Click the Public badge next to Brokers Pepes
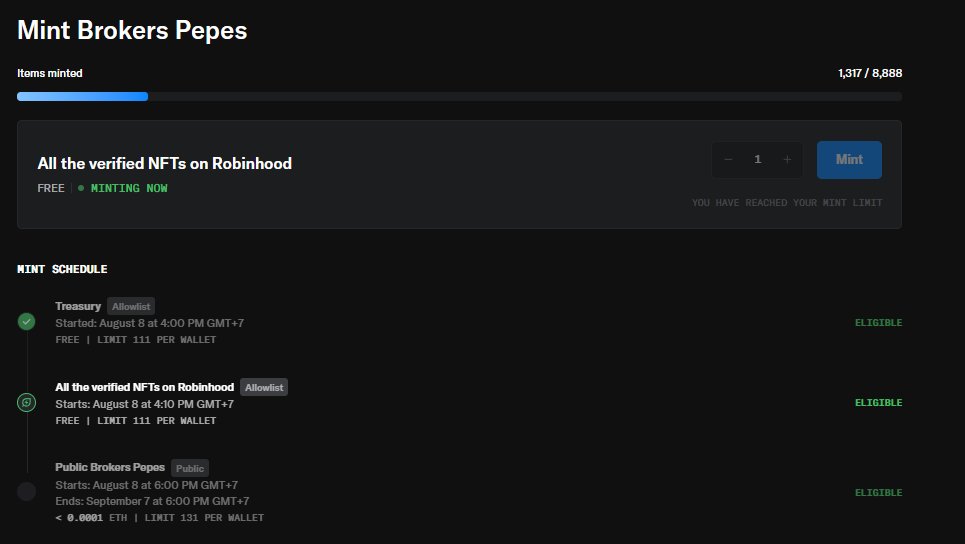Screen dimensions: 965x544 [x=190, y=468]
